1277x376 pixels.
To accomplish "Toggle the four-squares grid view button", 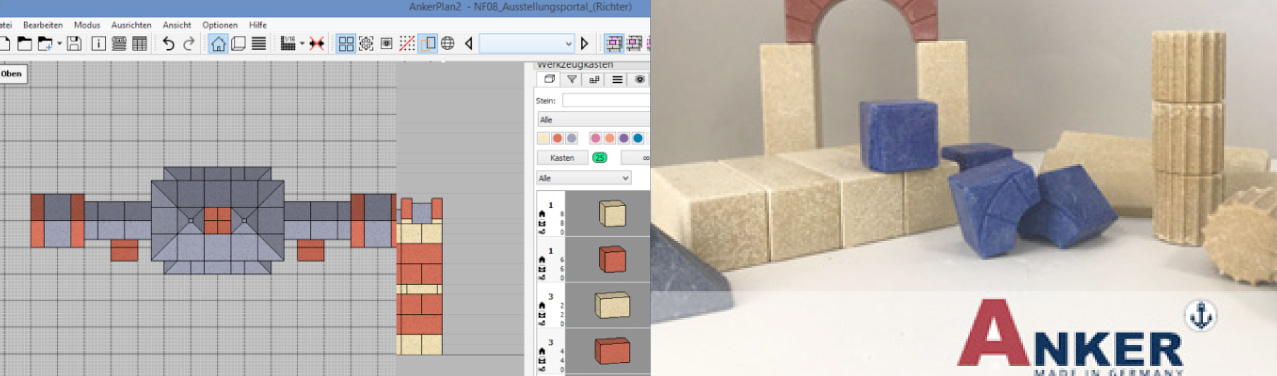I will (x=346, y=44).
